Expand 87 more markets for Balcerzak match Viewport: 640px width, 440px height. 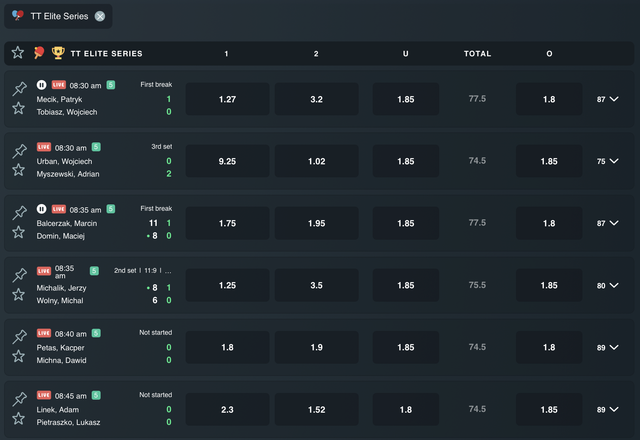coord(608,223)
